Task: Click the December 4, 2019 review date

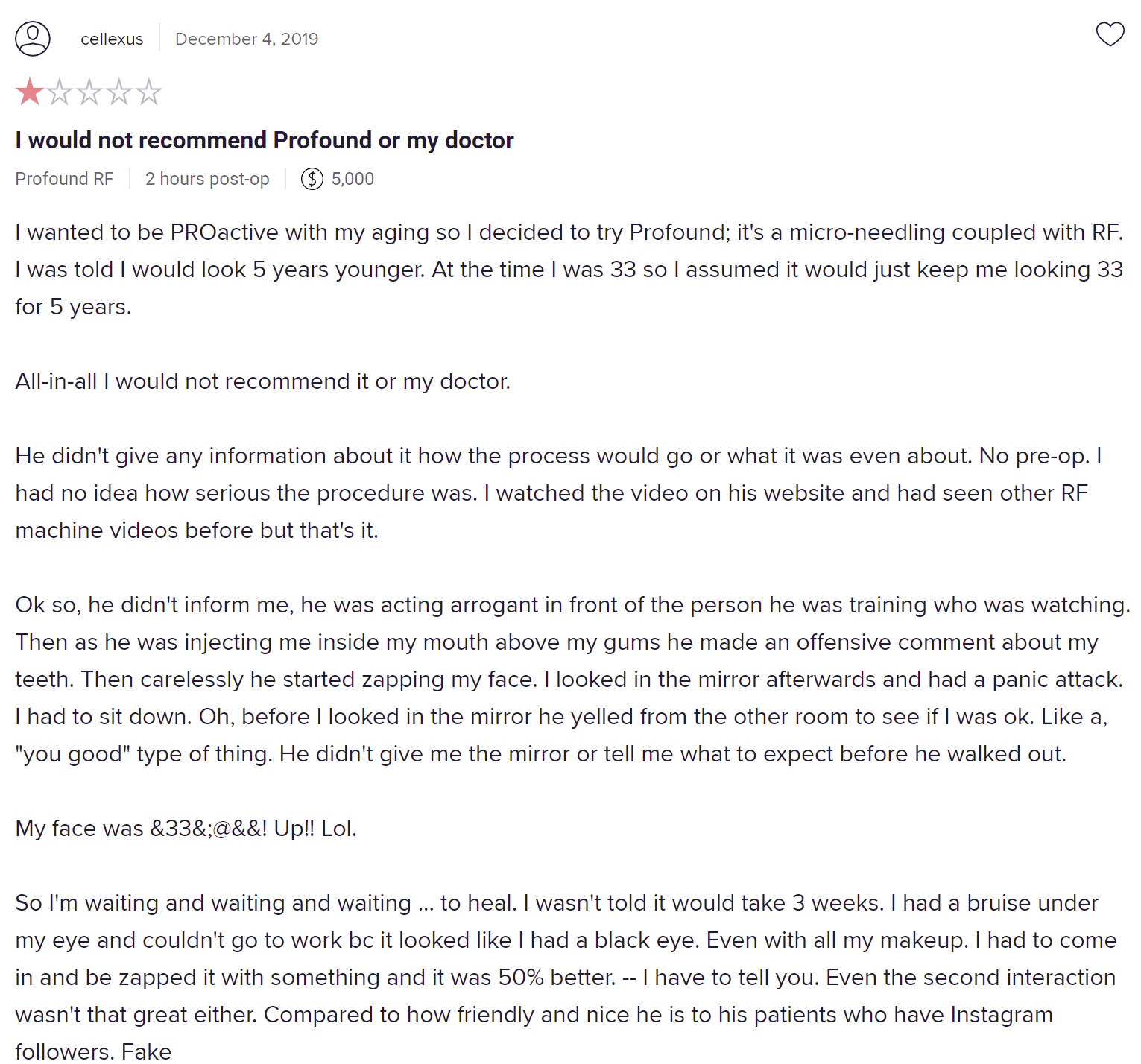Action: pos(247,39)
